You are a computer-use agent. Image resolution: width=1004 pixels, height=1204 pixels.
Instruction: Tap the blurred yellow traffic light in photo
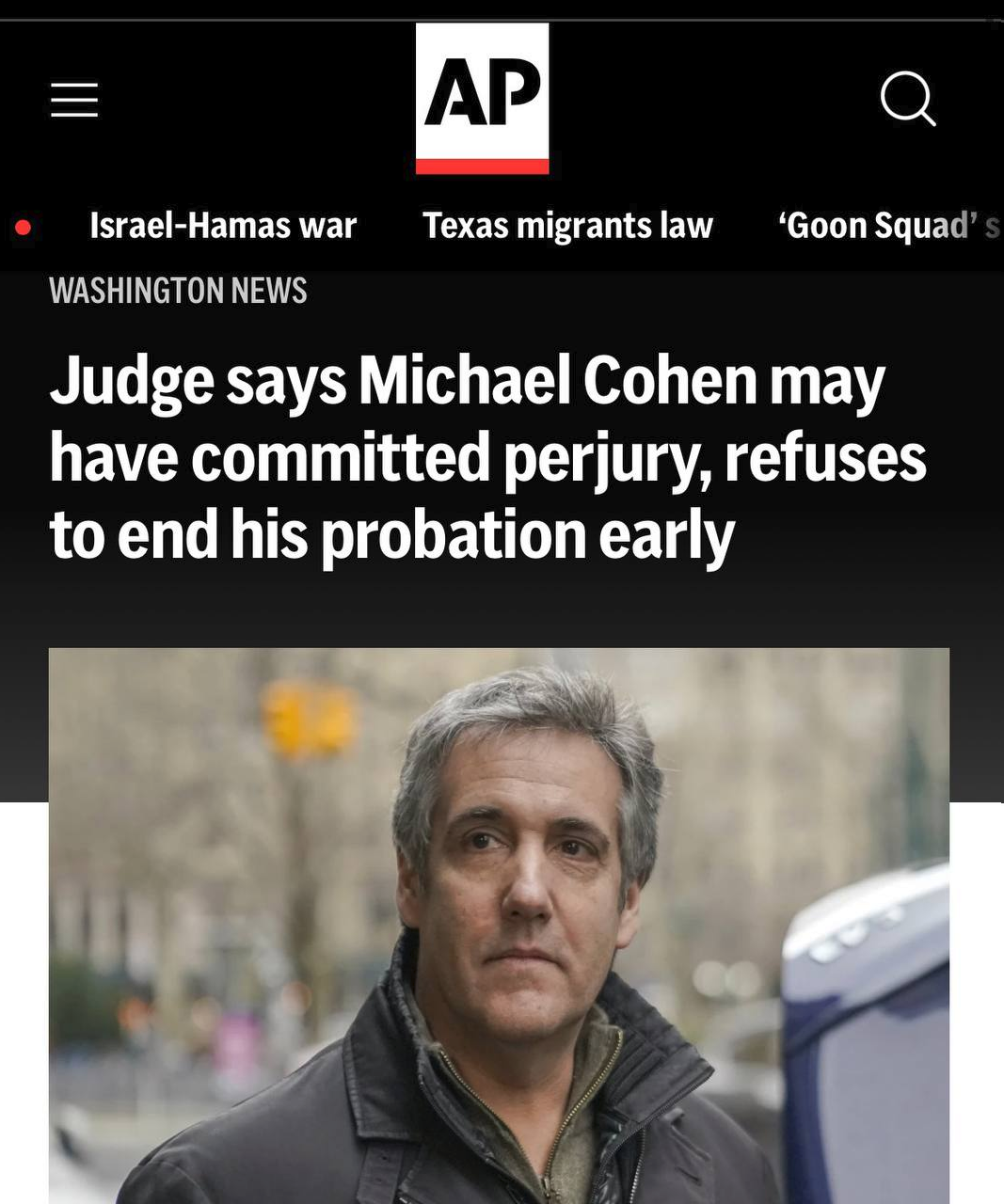pyautogui.click(x=310, y=719)
